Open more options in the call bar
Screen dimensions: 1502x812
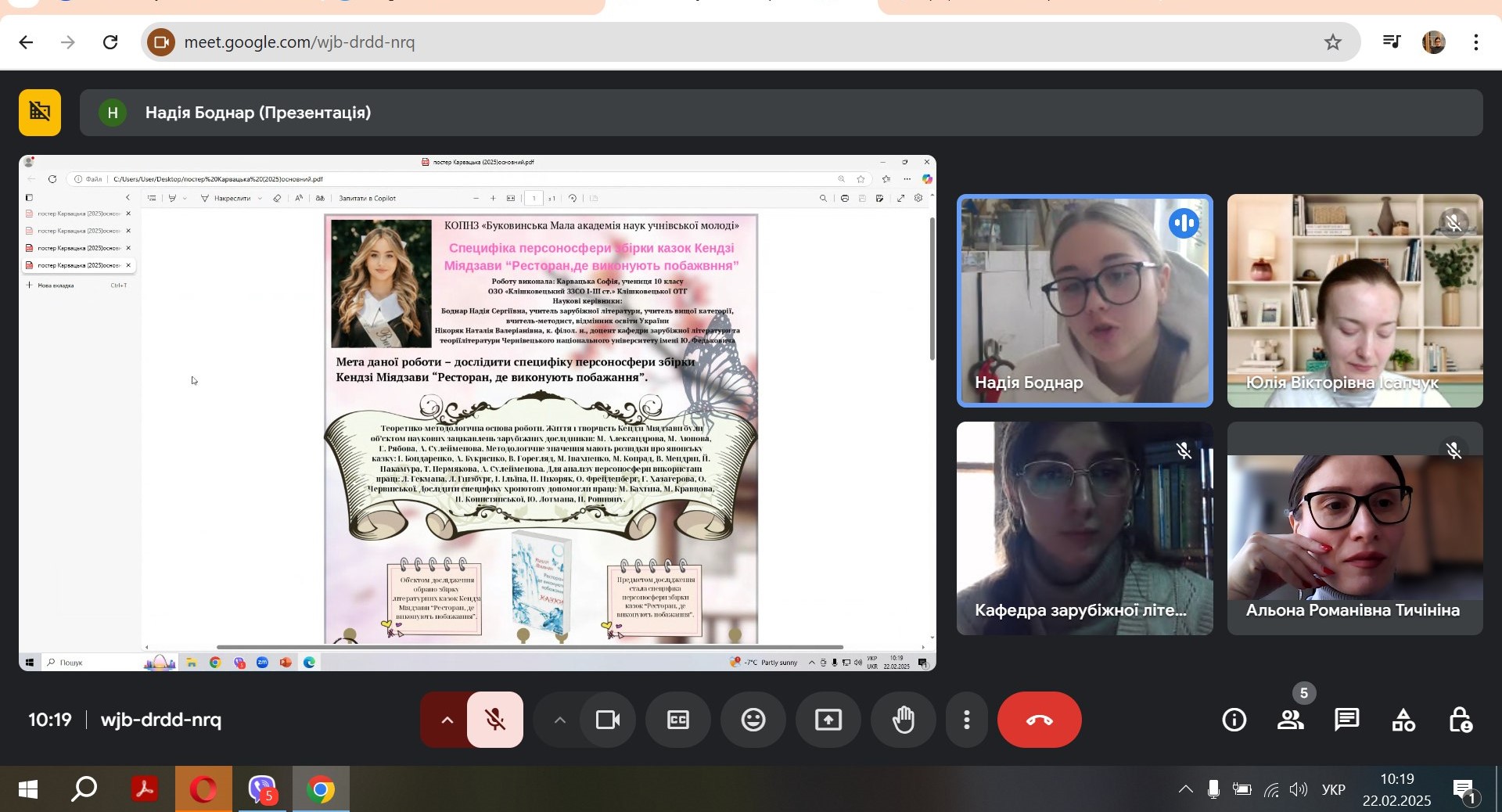(x=967, y=720)
